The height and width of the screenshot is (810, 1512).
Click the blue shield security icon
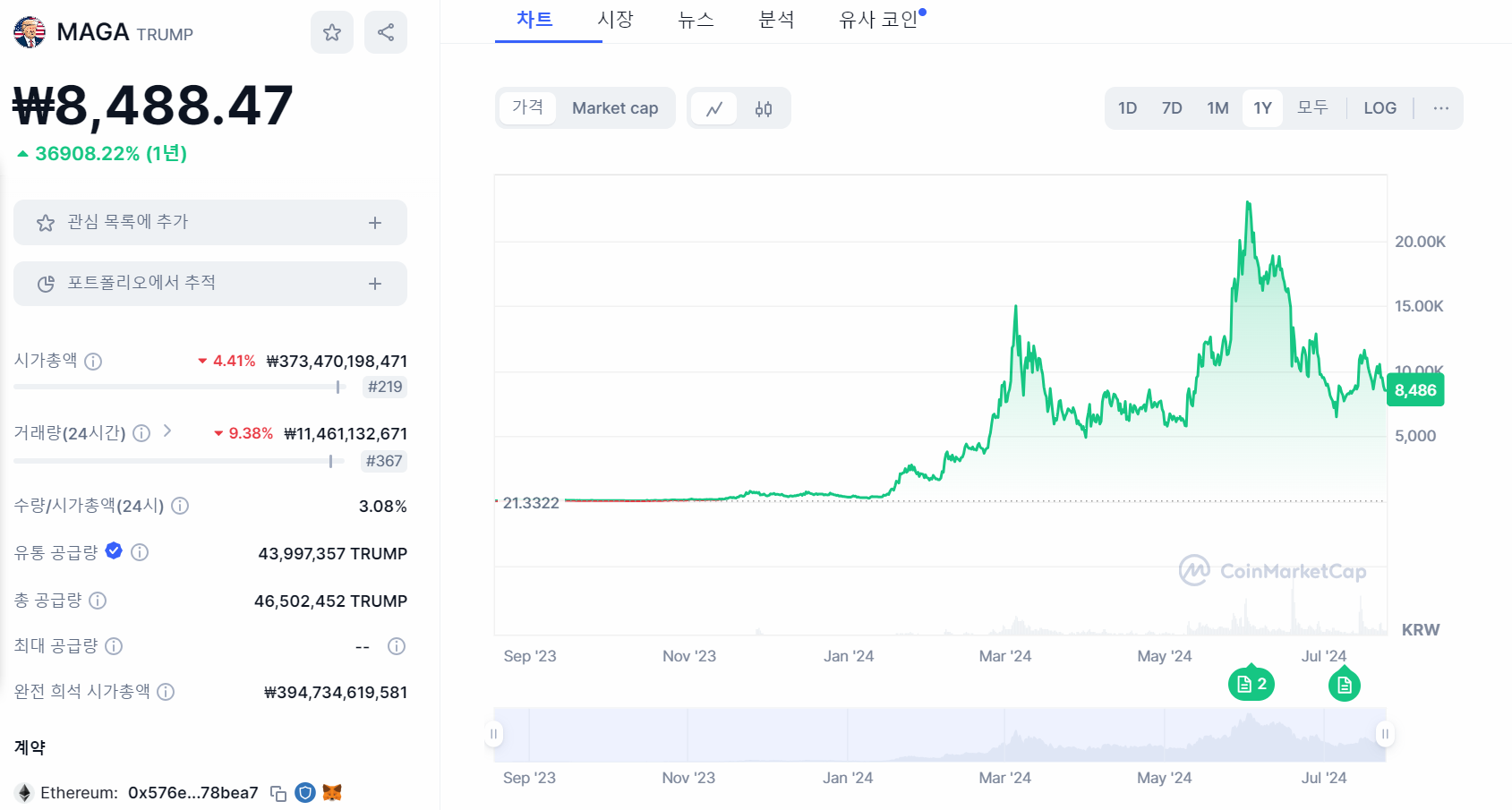pos(305,792)
